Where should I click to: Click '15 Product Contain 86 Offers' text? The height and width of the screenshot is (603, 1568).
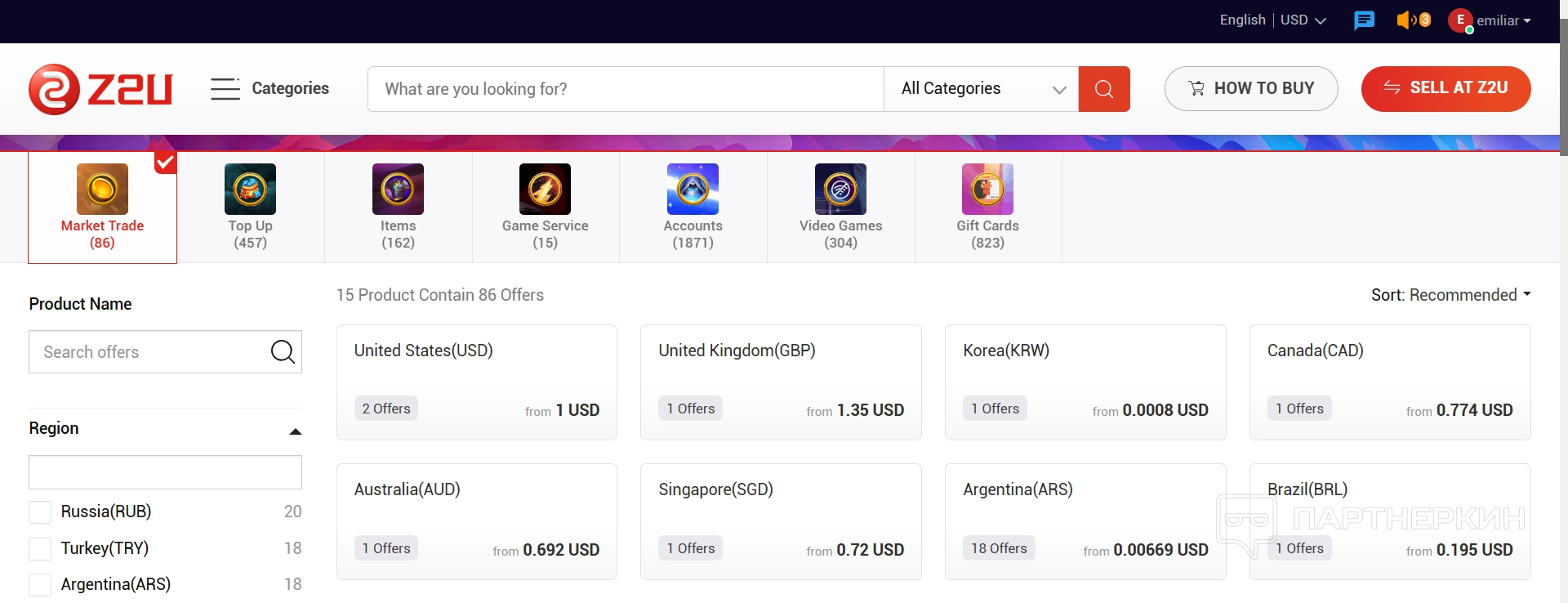pos(440,295)
